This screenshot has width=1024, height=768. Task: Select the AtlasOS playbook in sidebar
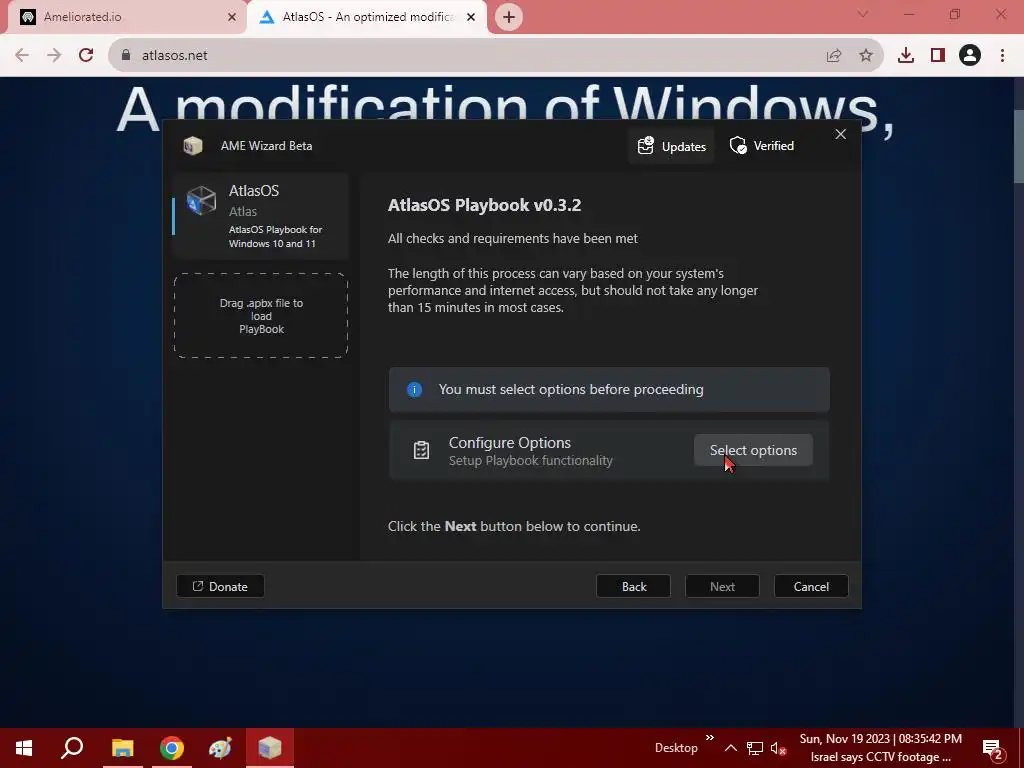click(x=261, y=216)
